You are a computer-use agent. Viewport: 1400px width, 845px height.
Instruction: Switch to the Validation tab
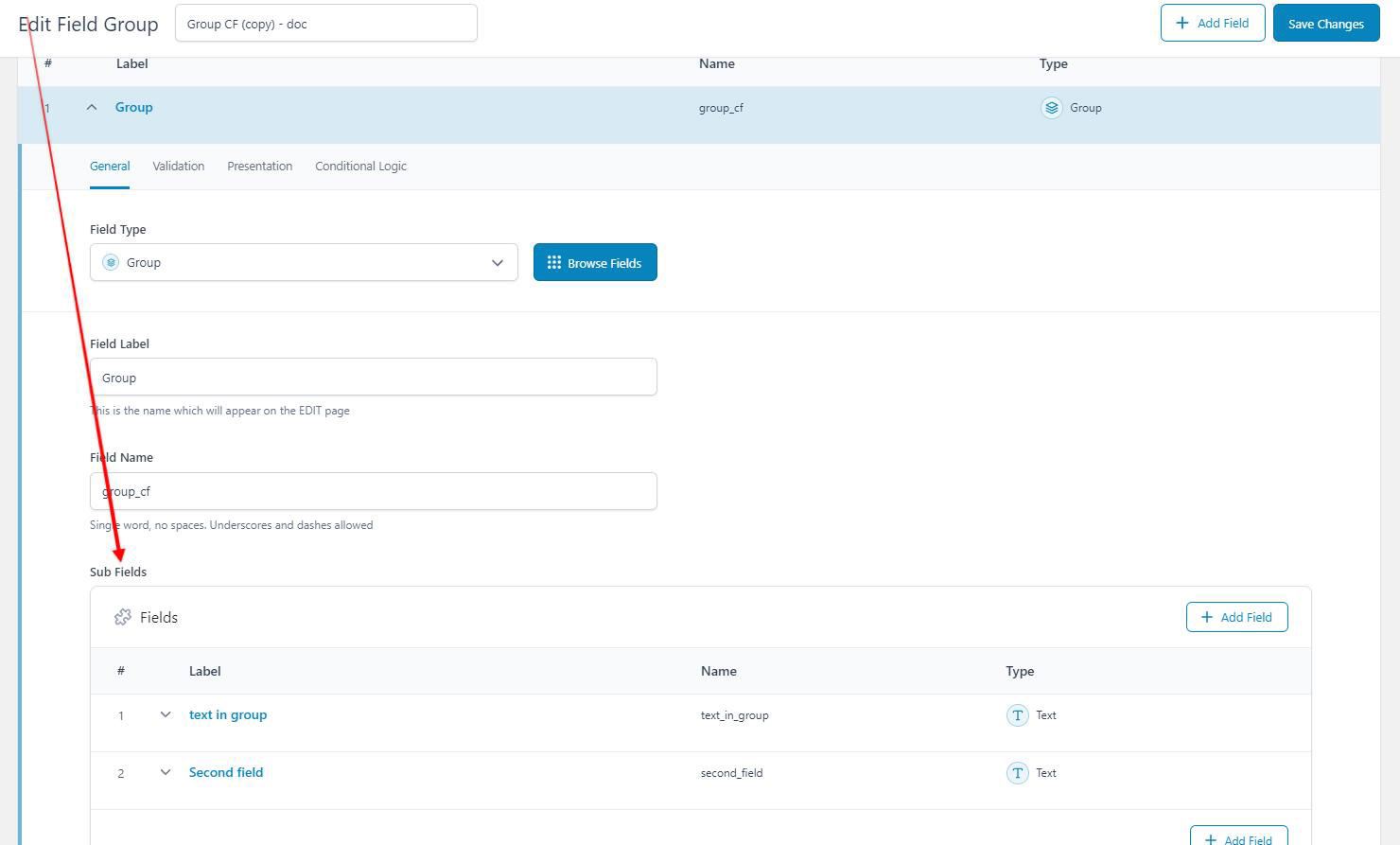click(178, 166)
